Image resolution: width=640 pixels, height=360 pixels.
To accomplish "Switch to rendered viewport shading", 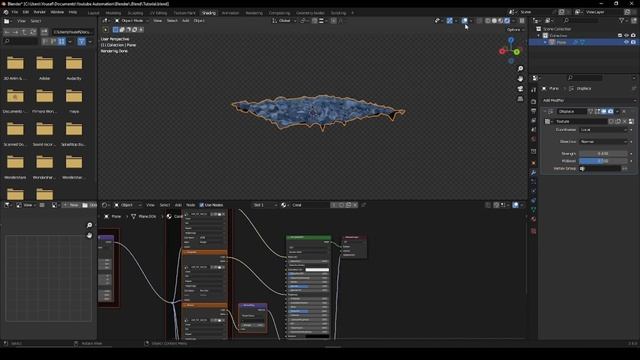I will [x=507, y=21].
